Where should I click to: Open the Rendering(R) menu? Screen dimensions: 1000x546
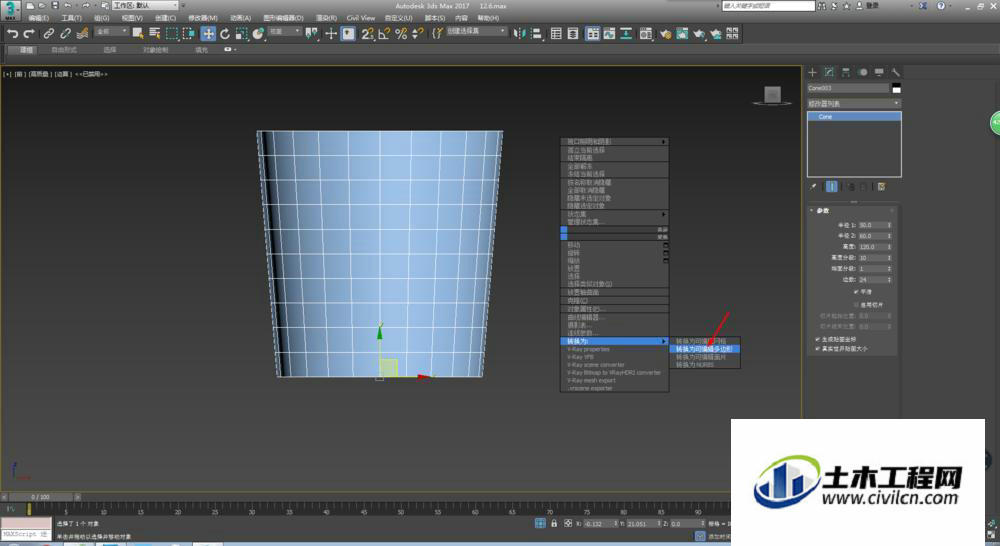[x=327, y=18]
